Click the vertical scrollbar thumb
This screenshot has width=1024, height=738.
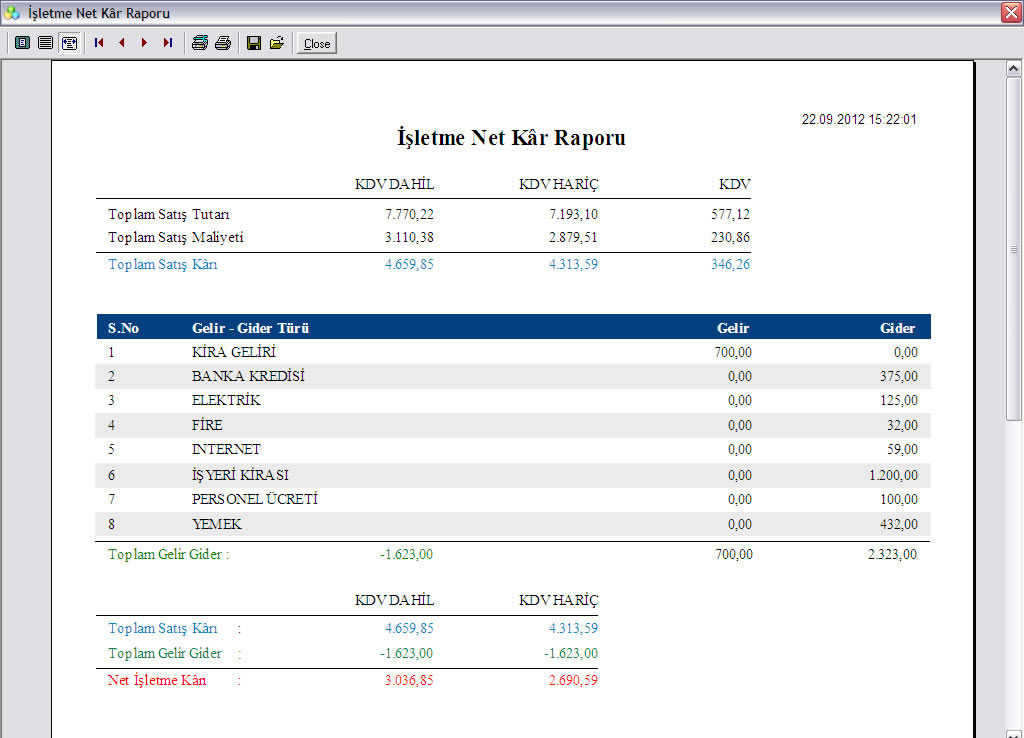[x=1014, y=249]
